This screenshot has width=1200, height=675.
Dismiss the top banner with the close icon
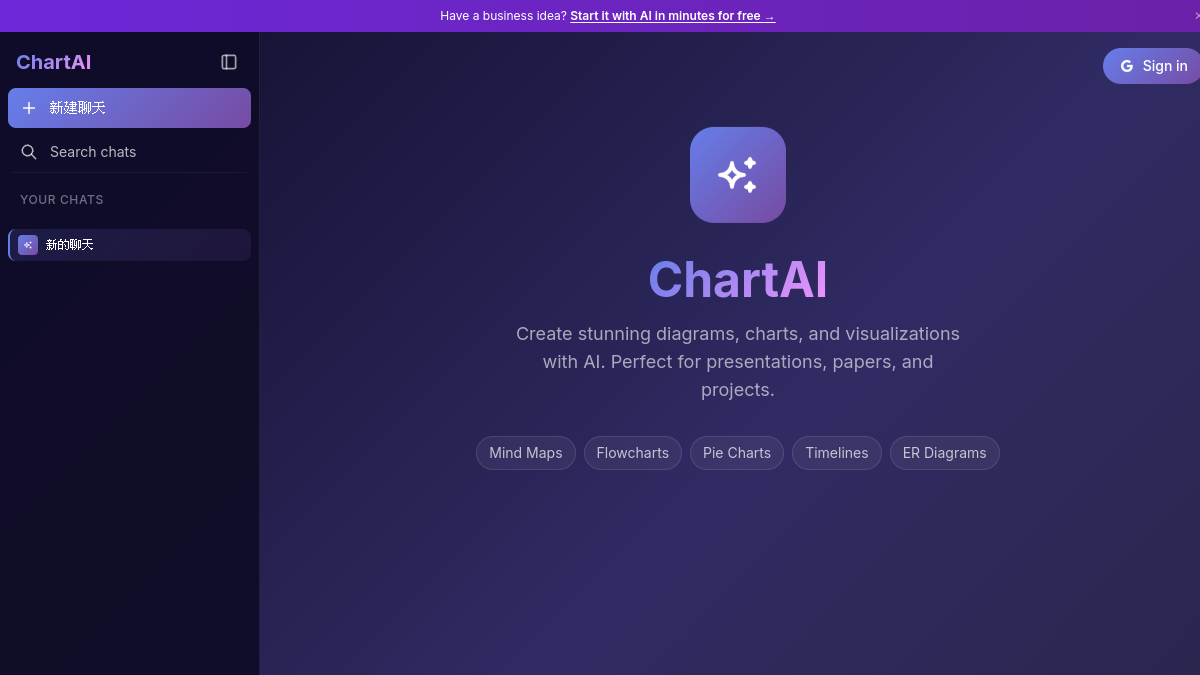click(1196, 16)
